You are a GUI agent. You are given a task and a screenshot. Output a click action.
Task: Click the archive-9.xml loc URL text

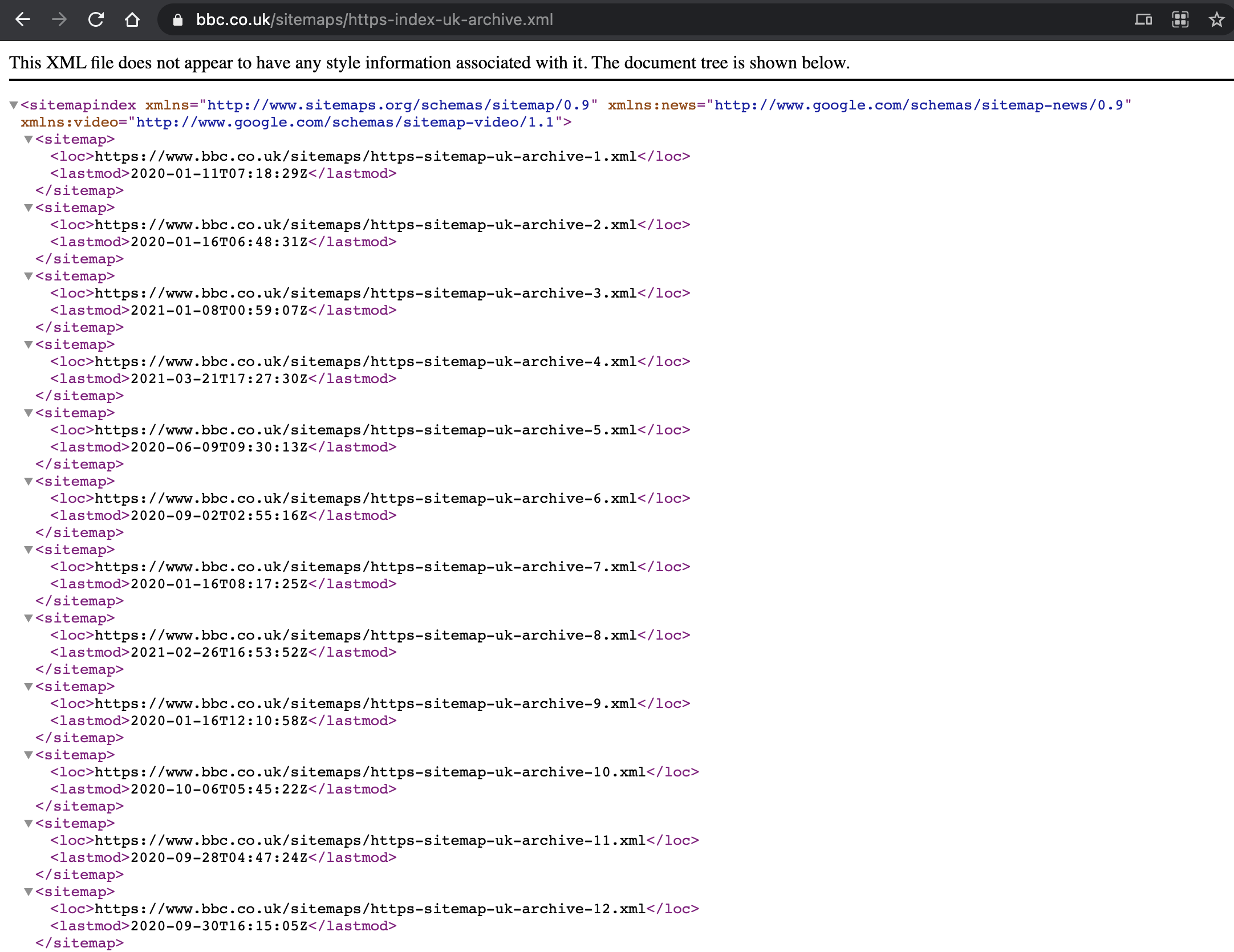(x=366, y=704)
